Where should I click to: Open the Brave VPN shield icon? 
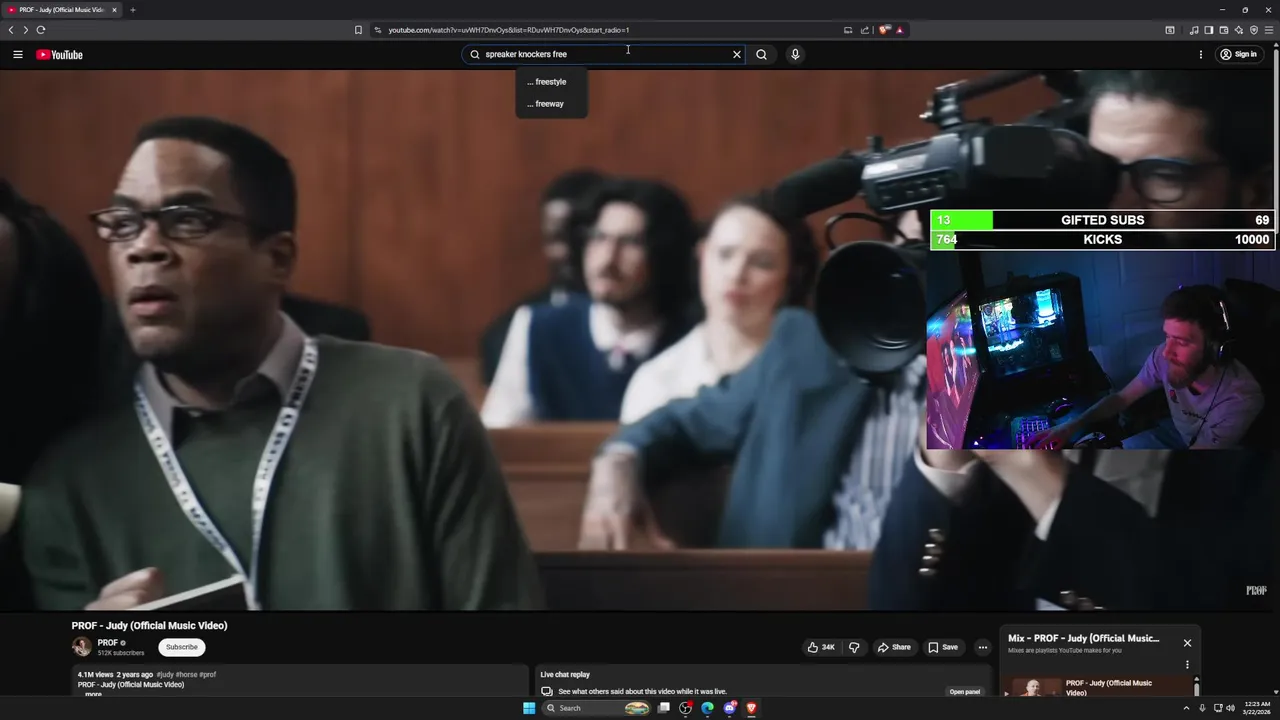pyautogui.click(x=1253, y=30)
